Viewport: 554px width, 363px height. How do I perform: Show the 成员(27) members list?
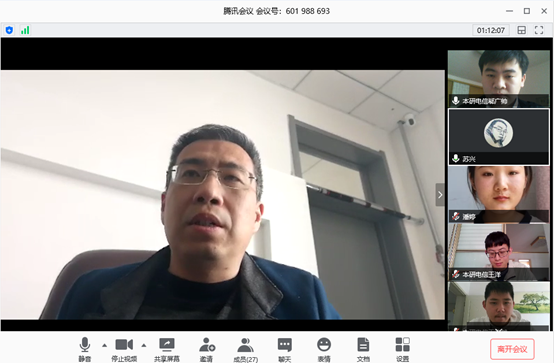pos(246,349)
